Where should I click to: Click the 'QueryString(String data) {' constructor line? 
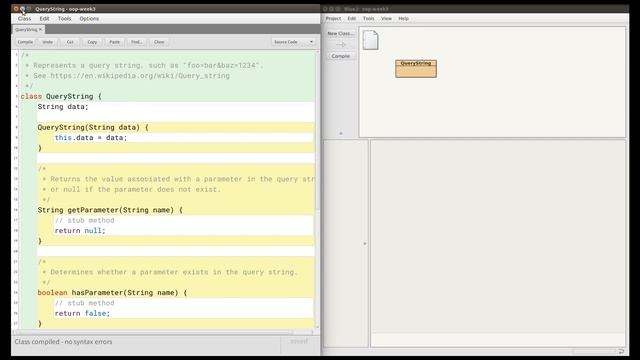93,127
